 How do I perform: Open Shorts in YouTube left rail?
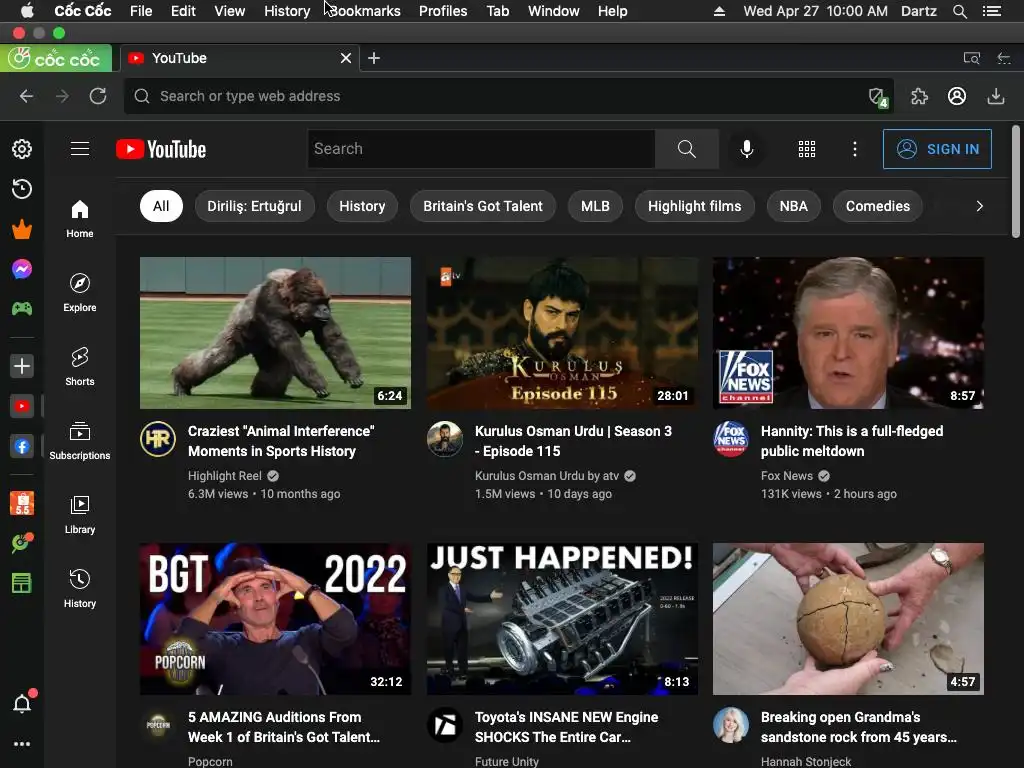[80, 366]
